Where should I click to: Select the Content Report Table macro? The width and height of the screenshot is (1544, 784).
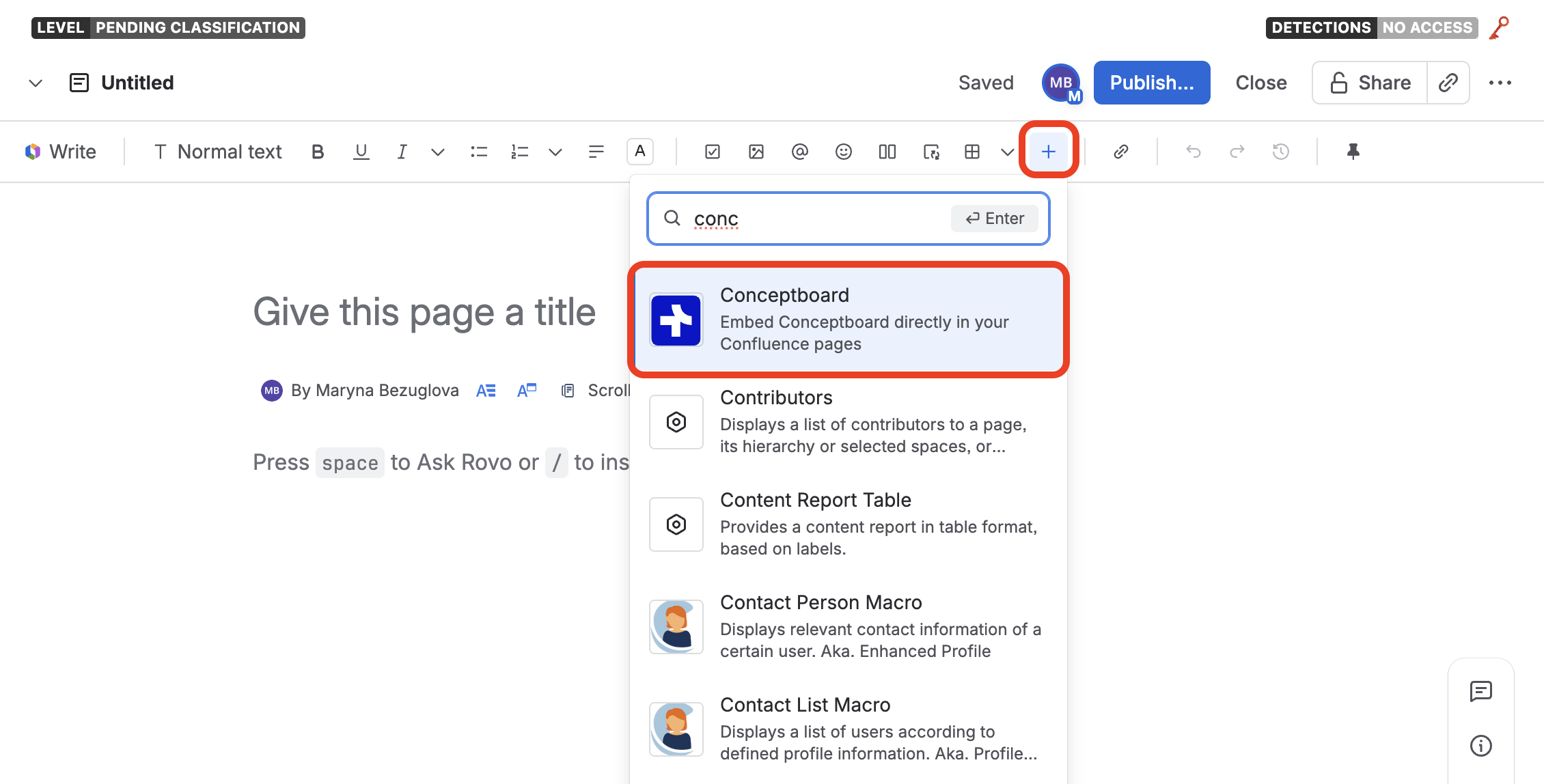point(849,524)
